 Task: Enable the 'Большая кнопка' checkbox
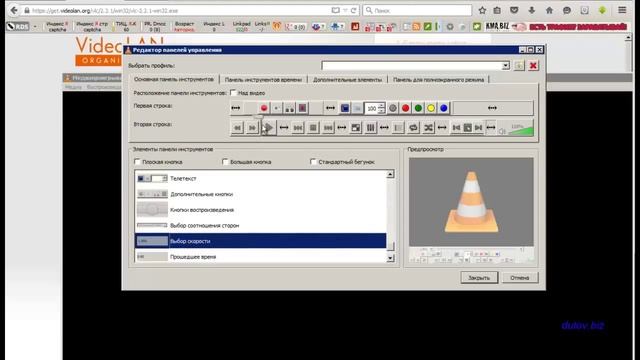coord(225,162)
